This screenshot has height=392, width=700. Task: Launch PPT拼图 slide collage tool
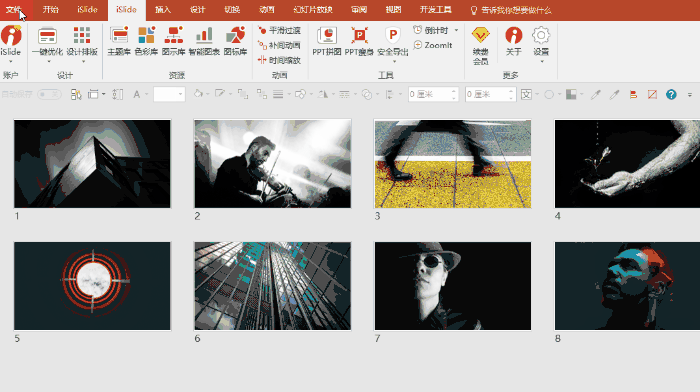point(327,41)
